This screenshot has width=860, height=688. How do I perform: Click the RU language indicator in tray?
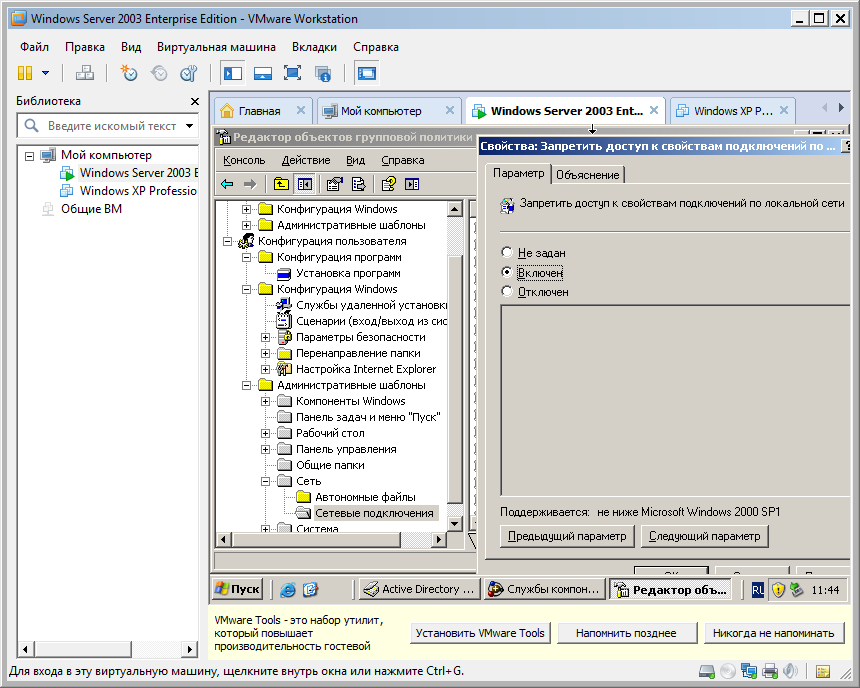(757, 590)
